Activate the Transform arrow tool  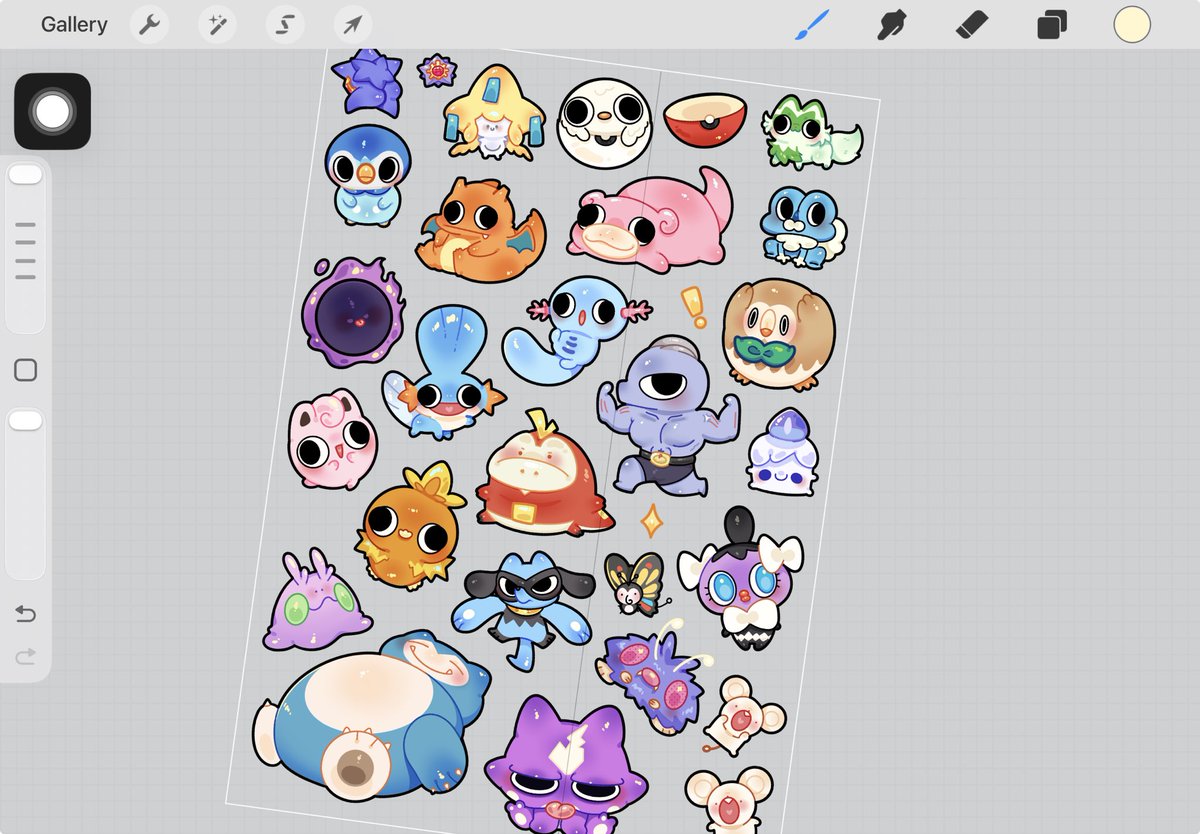point(353,24)
